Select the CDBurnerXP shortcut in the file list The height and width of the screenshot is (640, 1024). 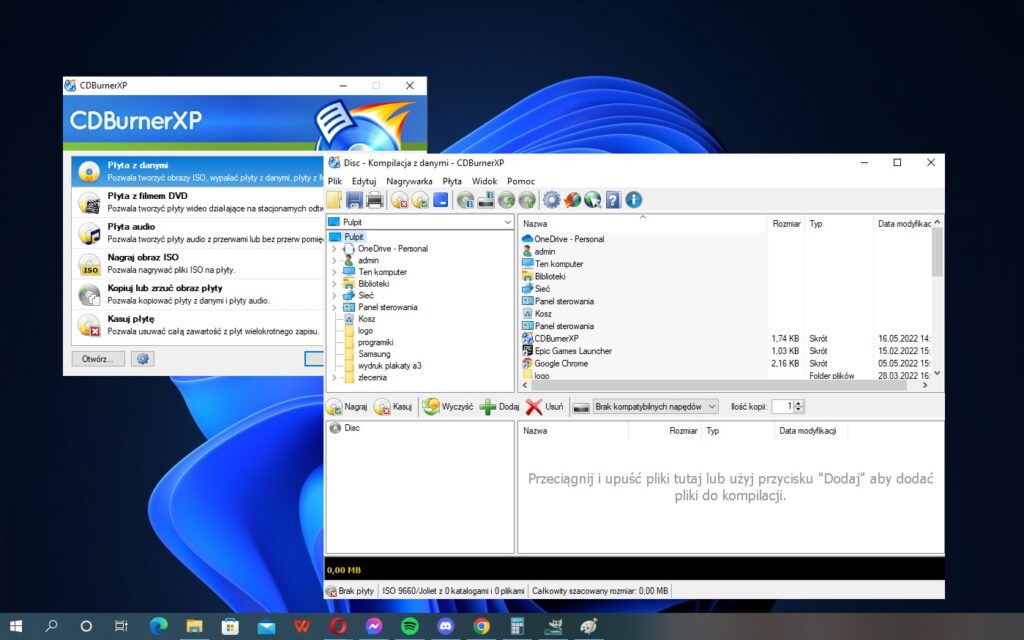point(556,338)
